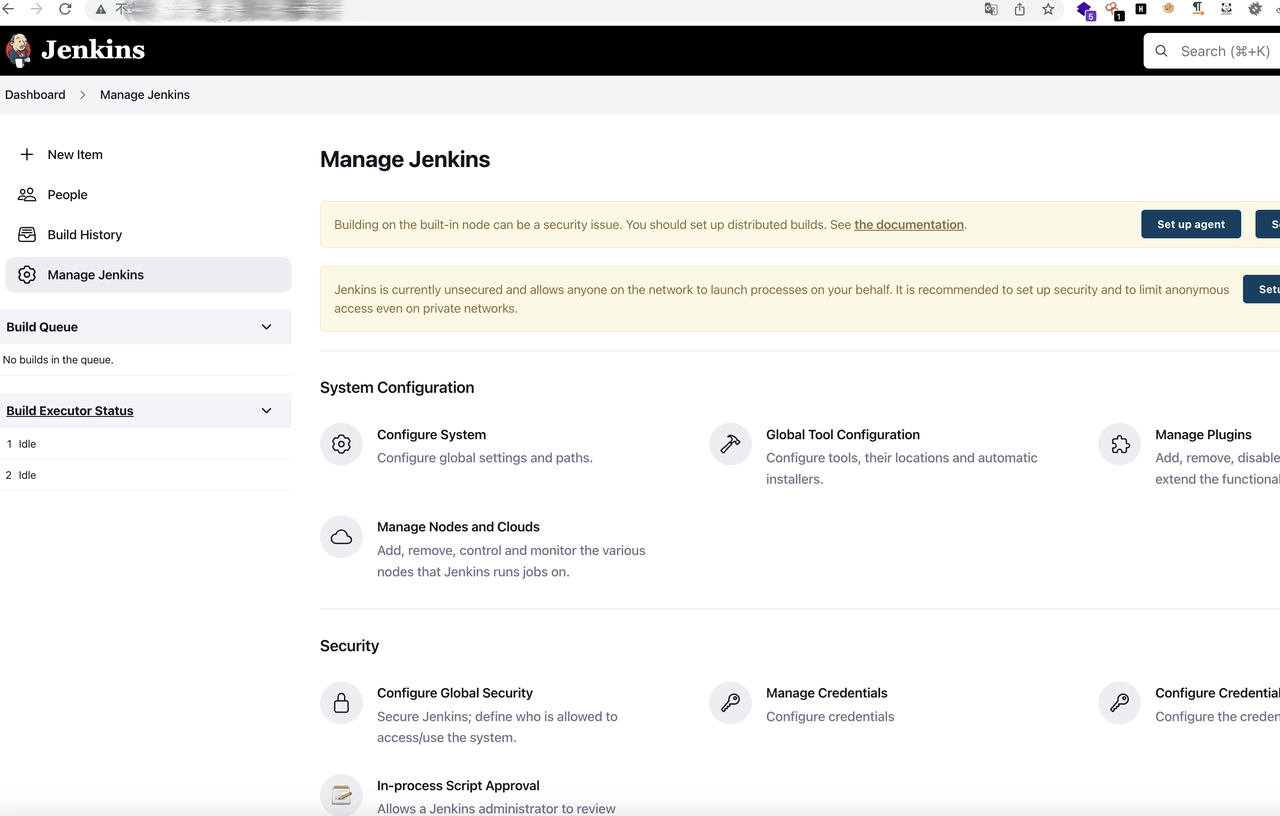Click the Global Tool Configuration hammer icon

[x=730, y=444]
